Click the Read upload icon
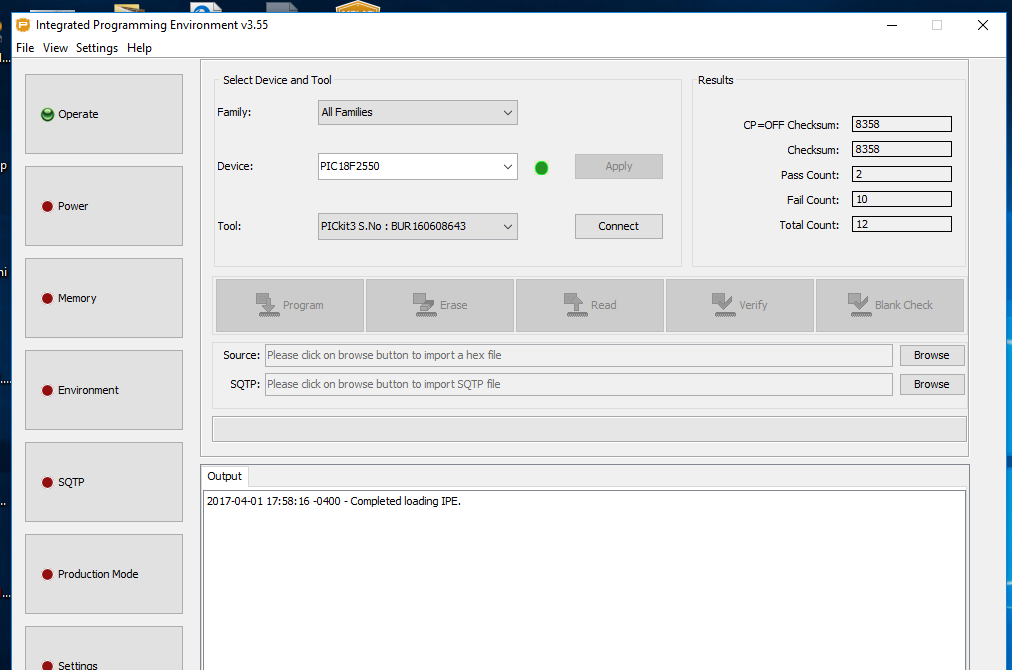This screenshot has height=670, width=1012. [574, 305]
